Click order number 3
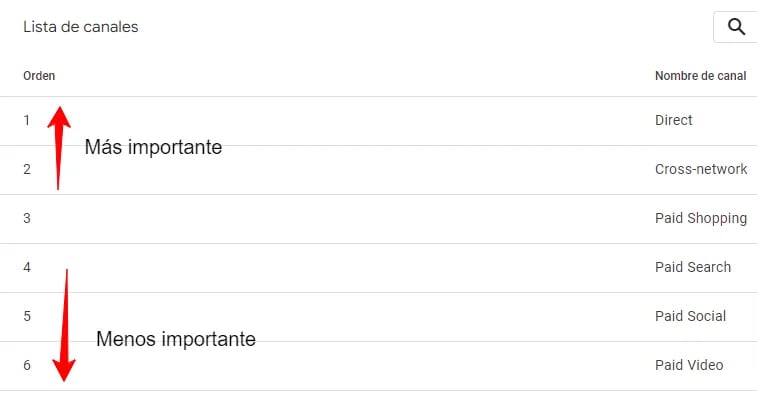Image resolution: width=757 pixels, height=396 pixels. [27, 218]
